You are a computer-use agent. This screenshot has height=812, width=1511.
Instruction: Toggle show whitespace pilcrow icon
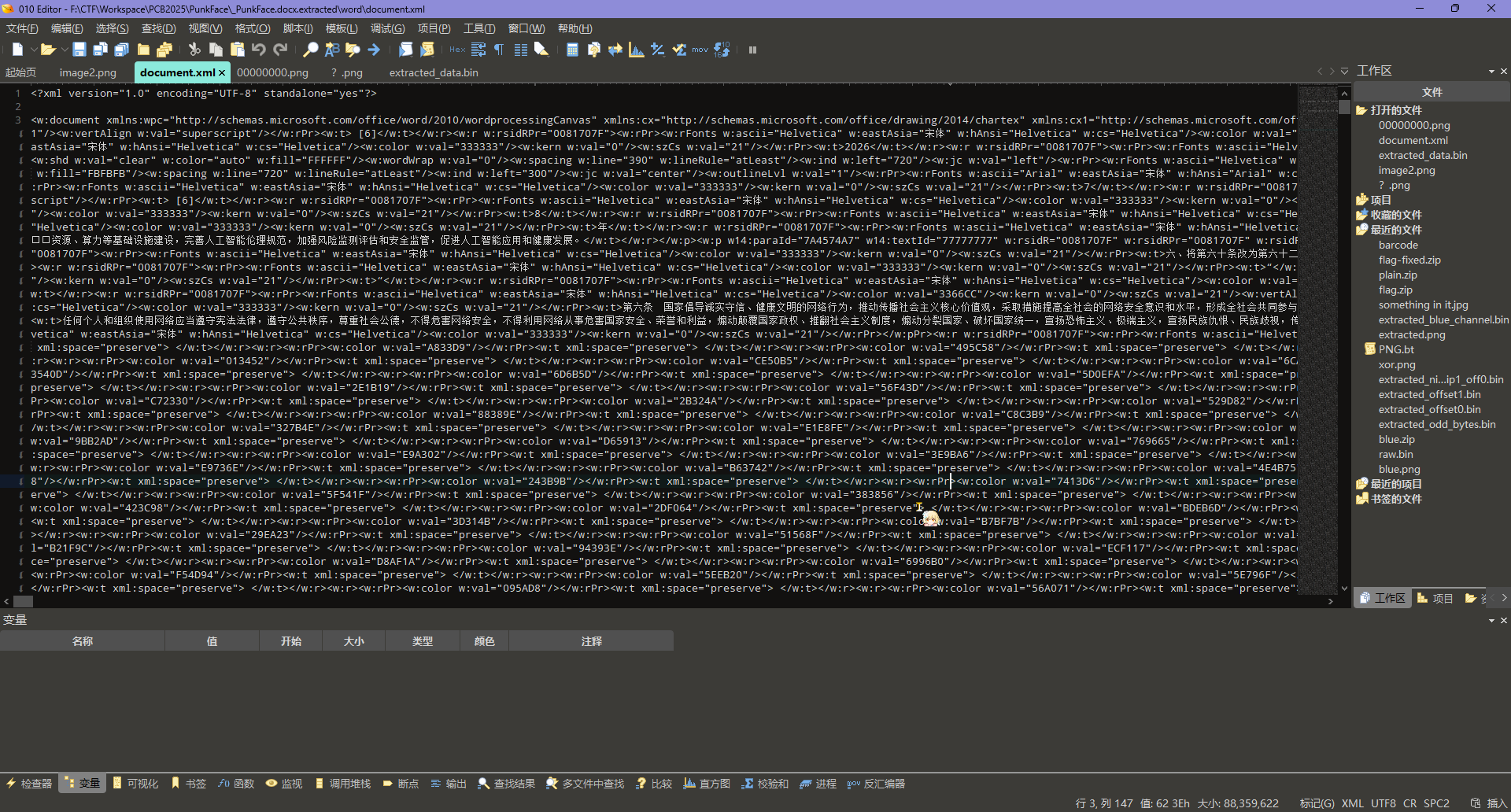499,50
